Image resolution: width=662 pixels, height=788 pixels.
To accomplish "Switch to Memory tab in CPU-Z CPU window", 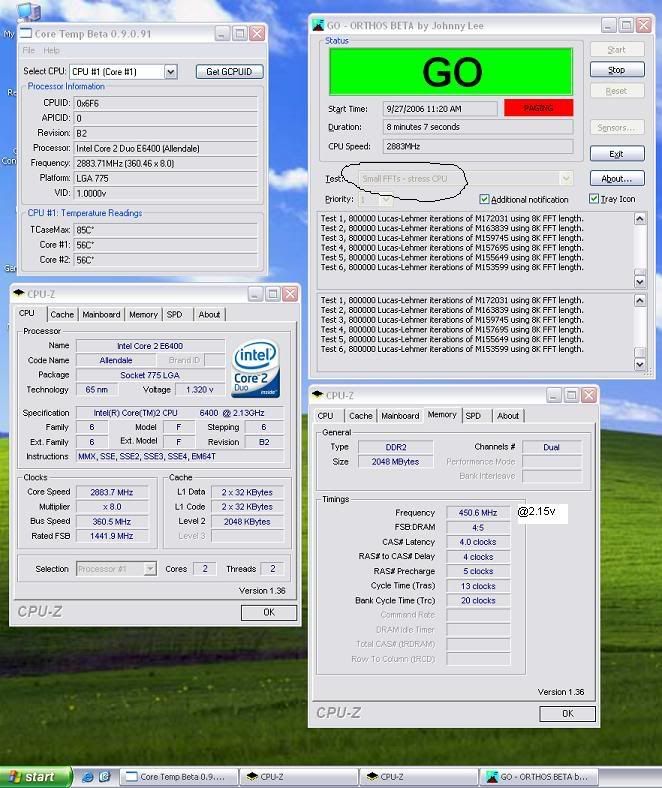I will coord(143,314).
